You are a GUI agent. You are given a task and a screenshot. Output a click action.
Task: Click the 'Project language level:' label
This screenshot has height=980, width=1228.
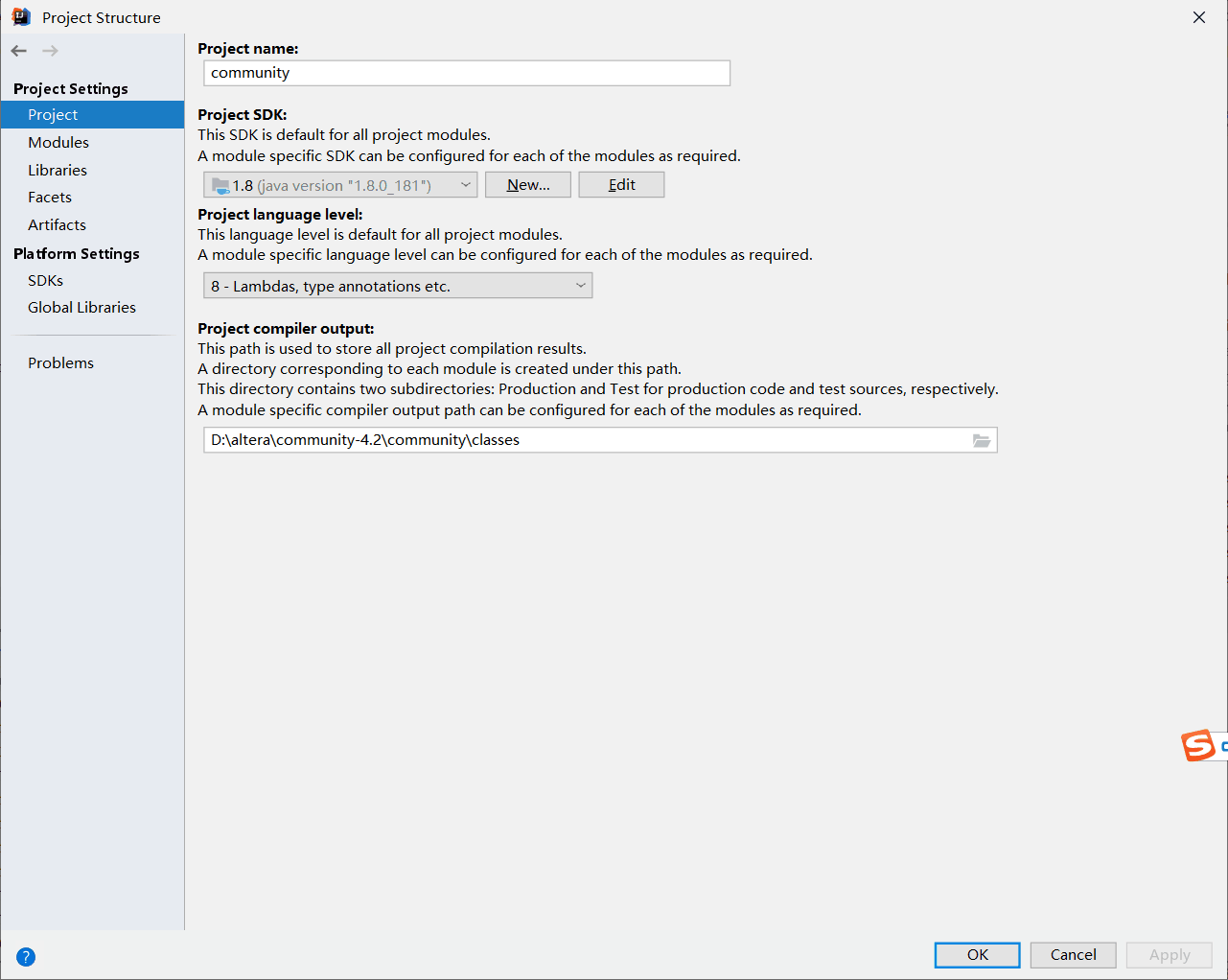click(280, 214)
